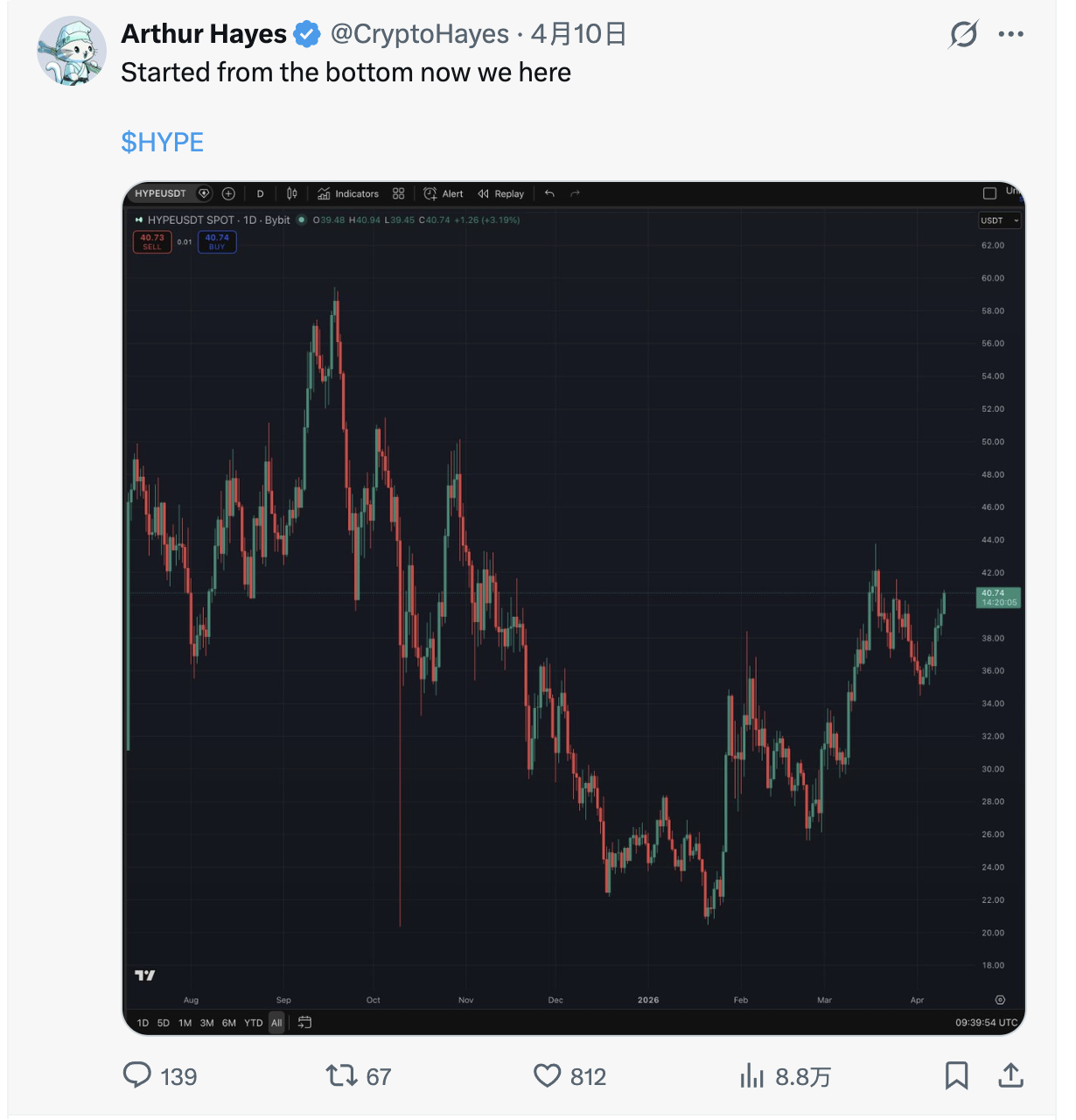Open the candle chart style selector
This screenshot has width=1076, height=1120.
click(290, 193)
